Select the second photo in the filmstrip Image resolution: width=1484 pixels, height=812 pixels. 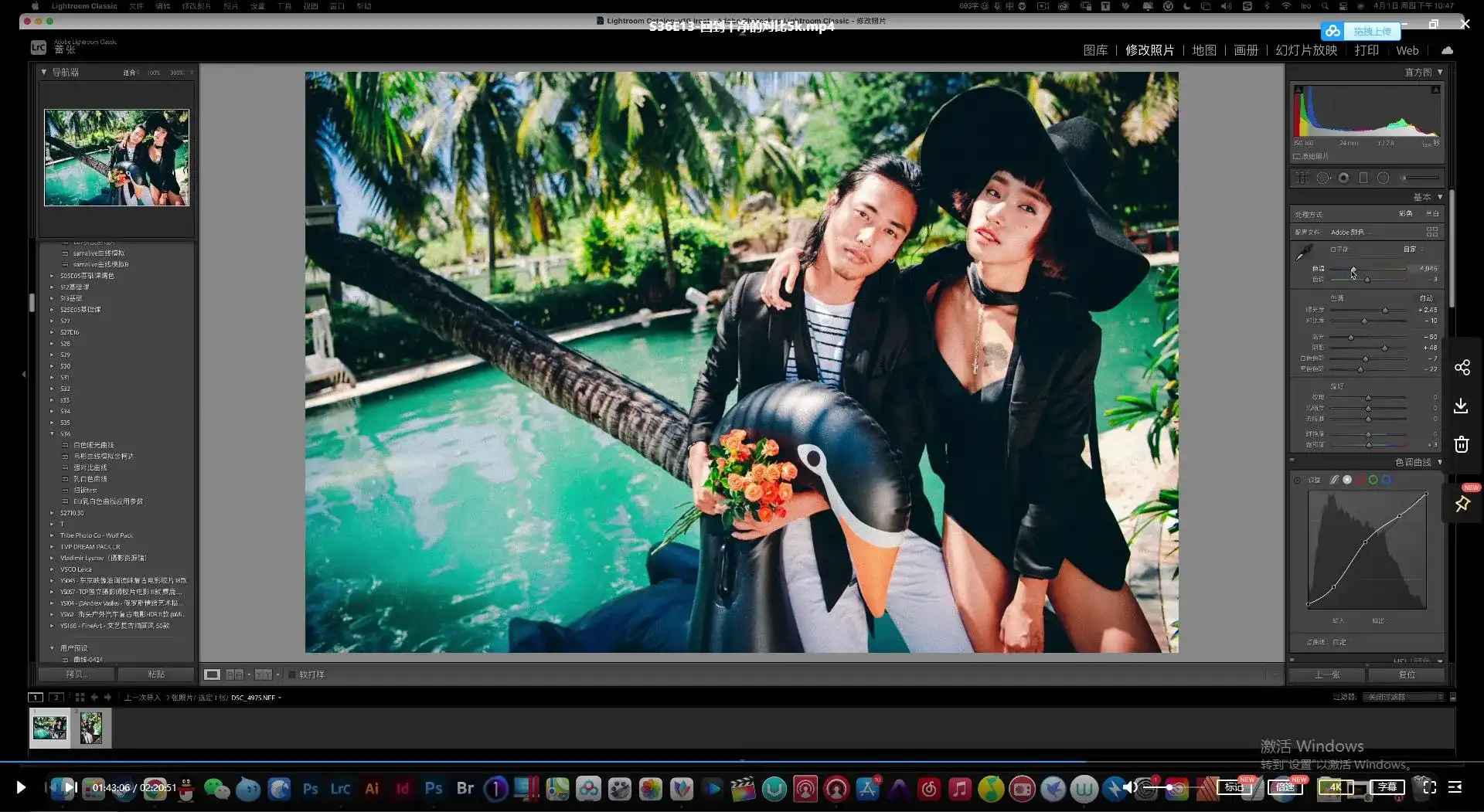click(91, 729)
